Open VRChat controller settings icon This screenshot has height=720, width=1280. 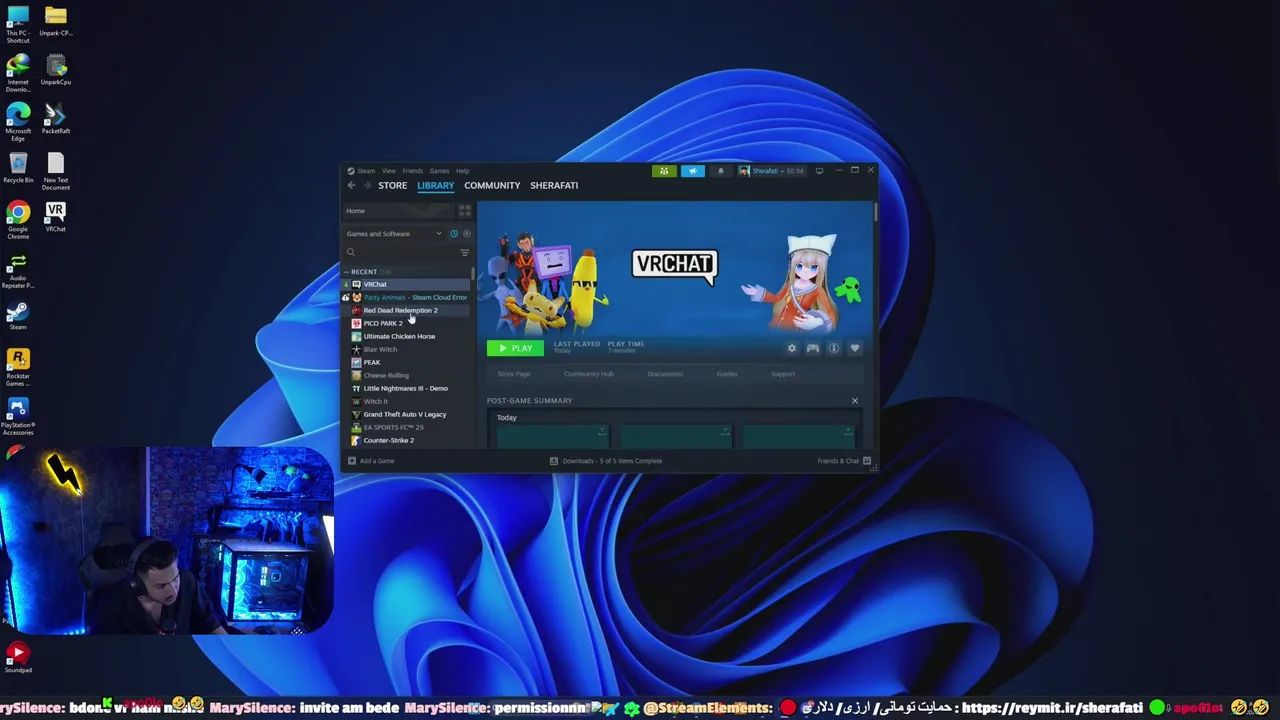pyautogui.click(x=812, y=348)
